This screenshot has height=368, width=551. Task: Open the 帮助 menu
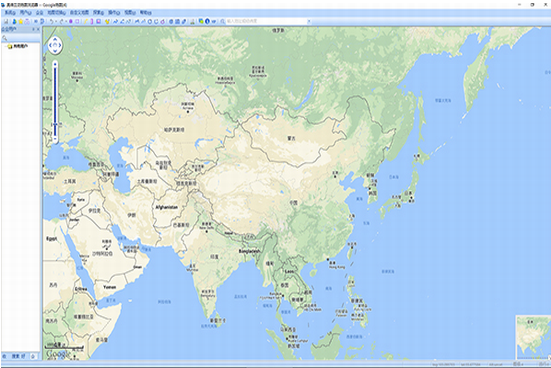pos(145,13)
